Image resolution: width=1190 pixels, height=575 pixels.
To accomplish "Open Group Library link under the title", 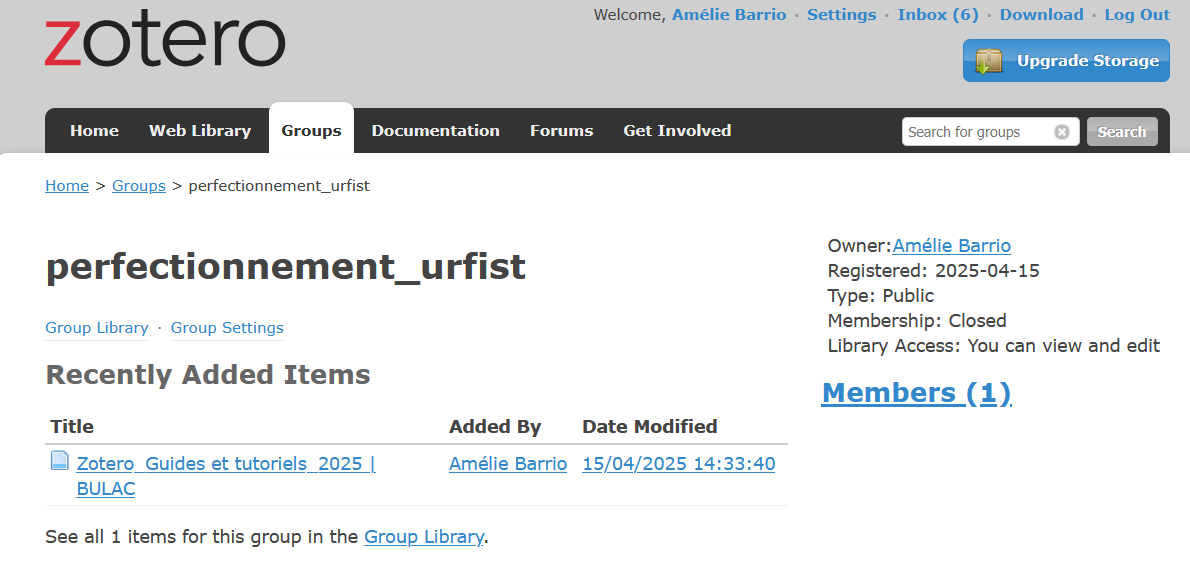I will [96, 328].
